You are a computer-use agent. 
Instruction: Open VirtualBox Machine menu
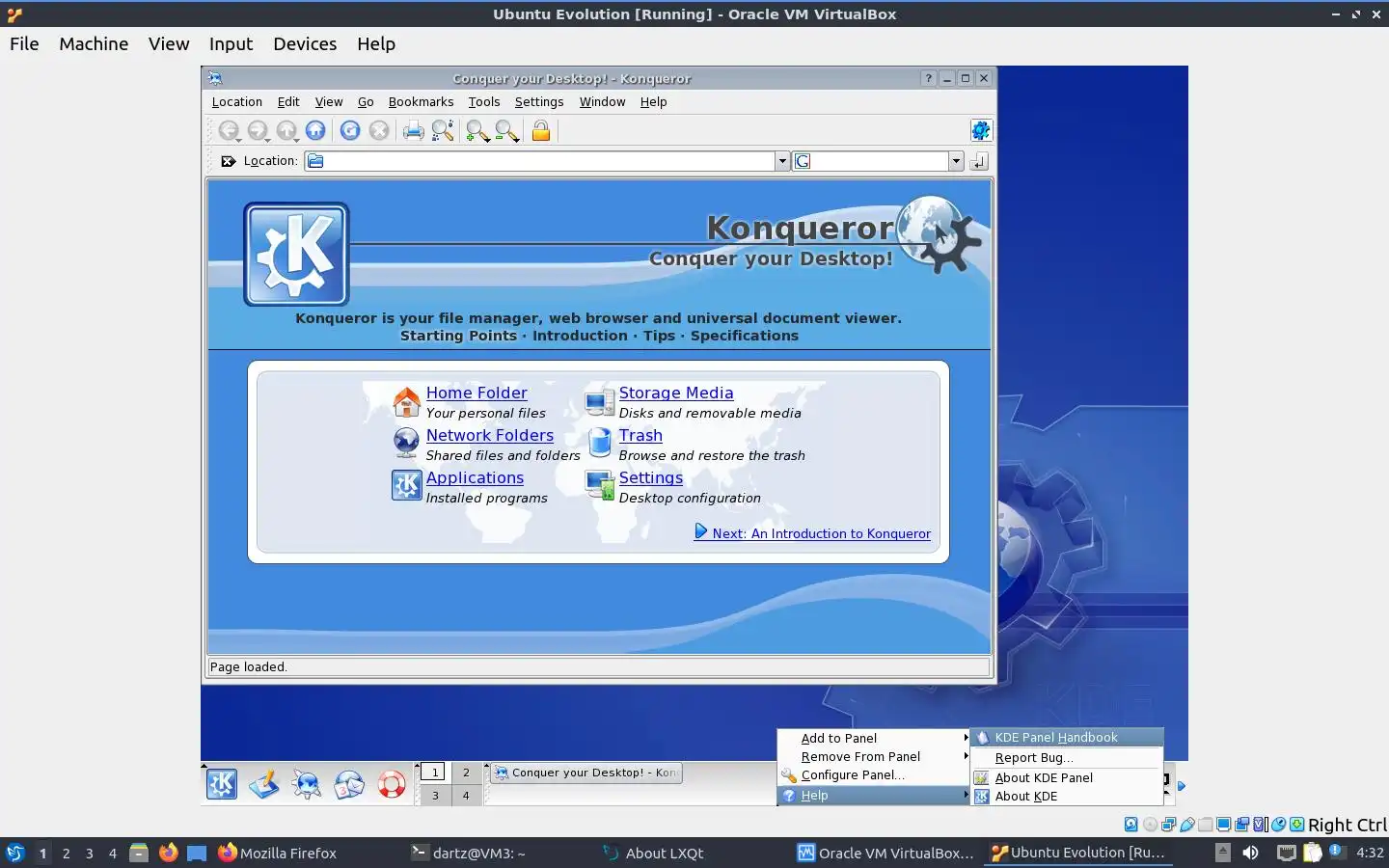94,43
